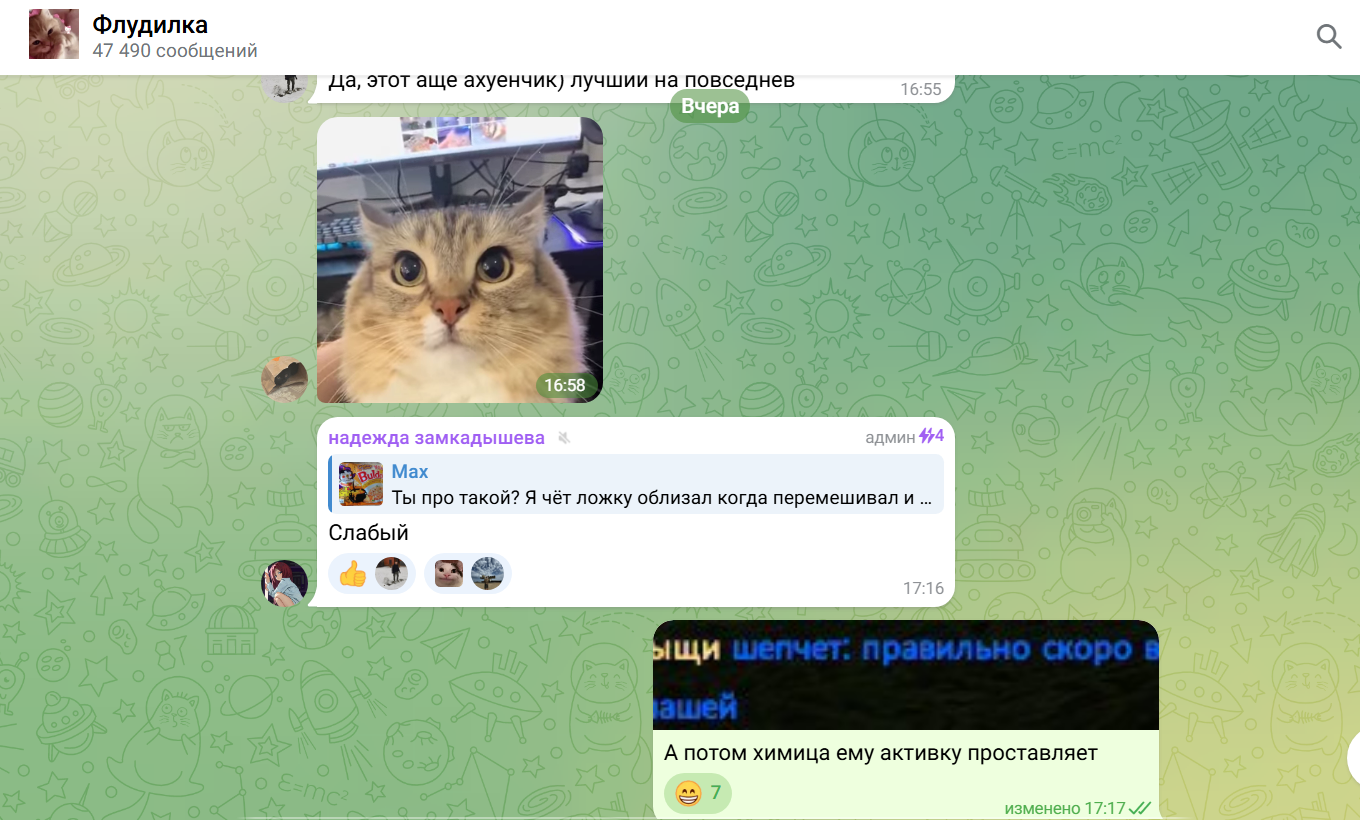The image size is (1360, 820).
Task: Click the 47 490 сообщений subtitle
Action: coord(175,51)
